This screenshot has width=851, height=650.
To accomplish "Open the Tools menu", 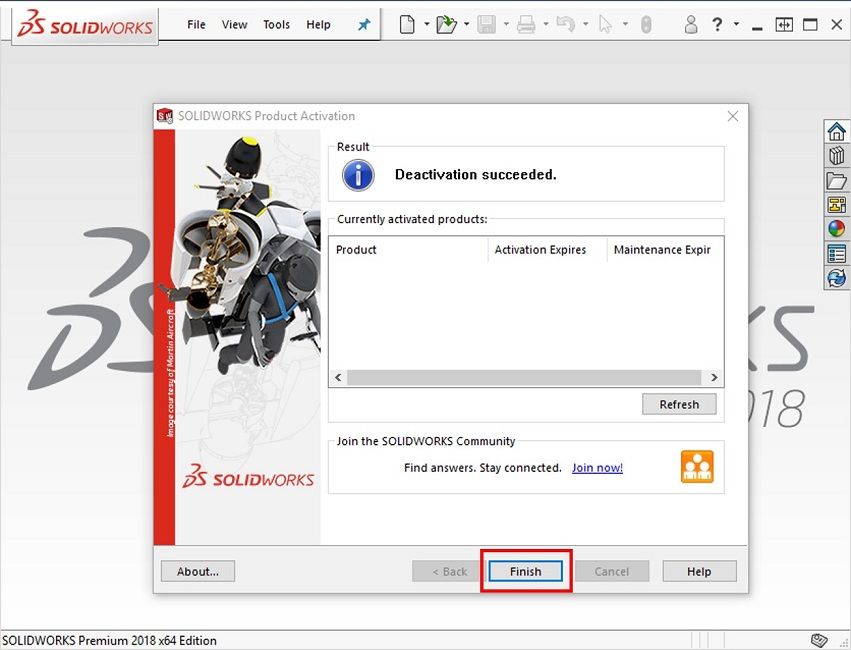I will pyautogui.click(x=277, y=25).
